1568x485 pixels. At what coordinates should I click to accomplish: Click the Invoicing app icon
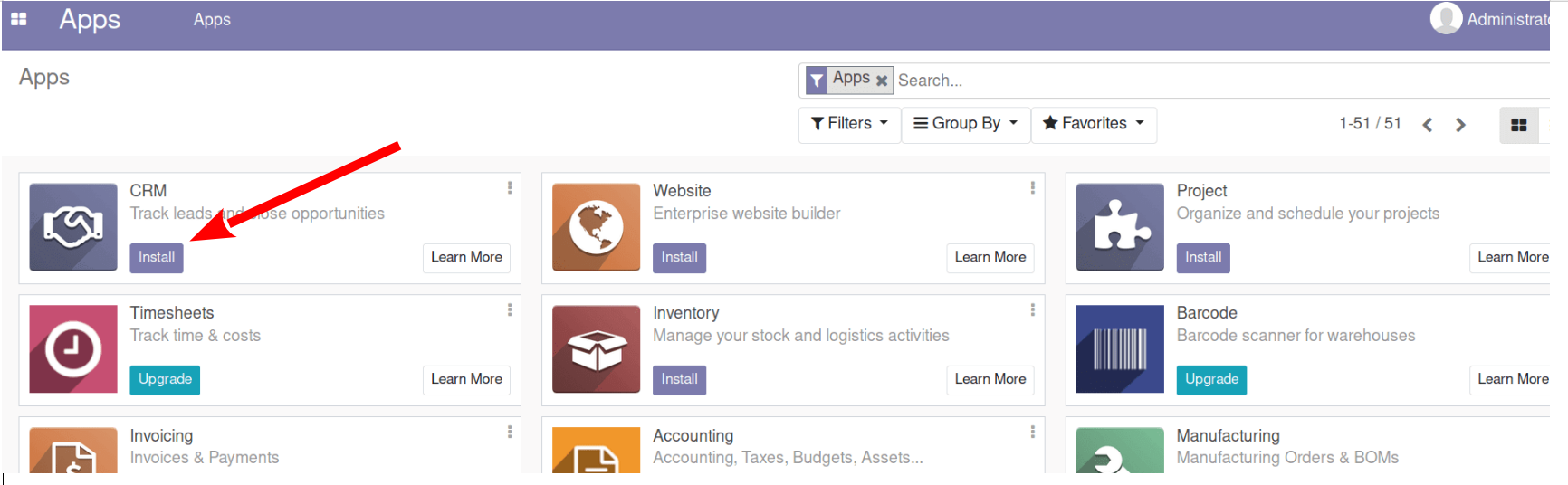pos(73,450)
